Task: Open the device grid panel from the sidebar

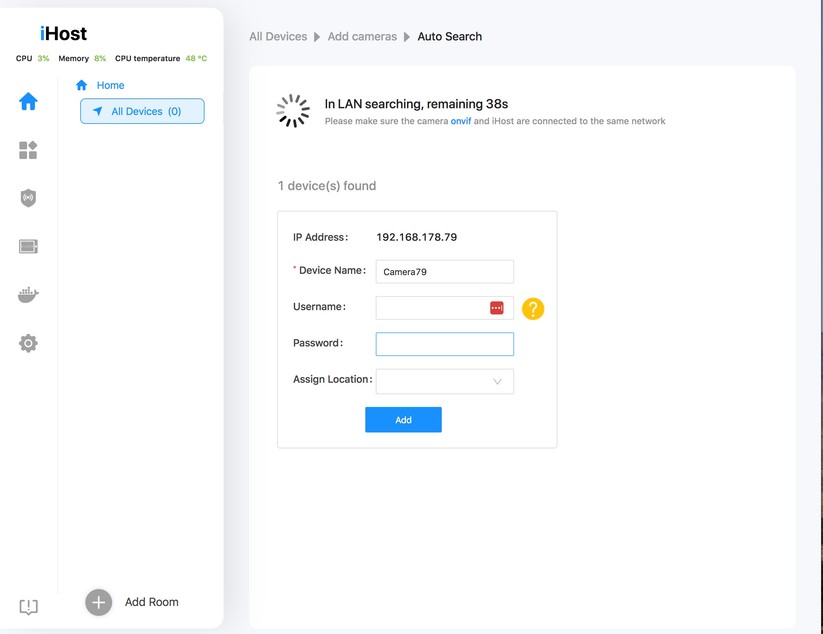Action: (x=27, y=150)
